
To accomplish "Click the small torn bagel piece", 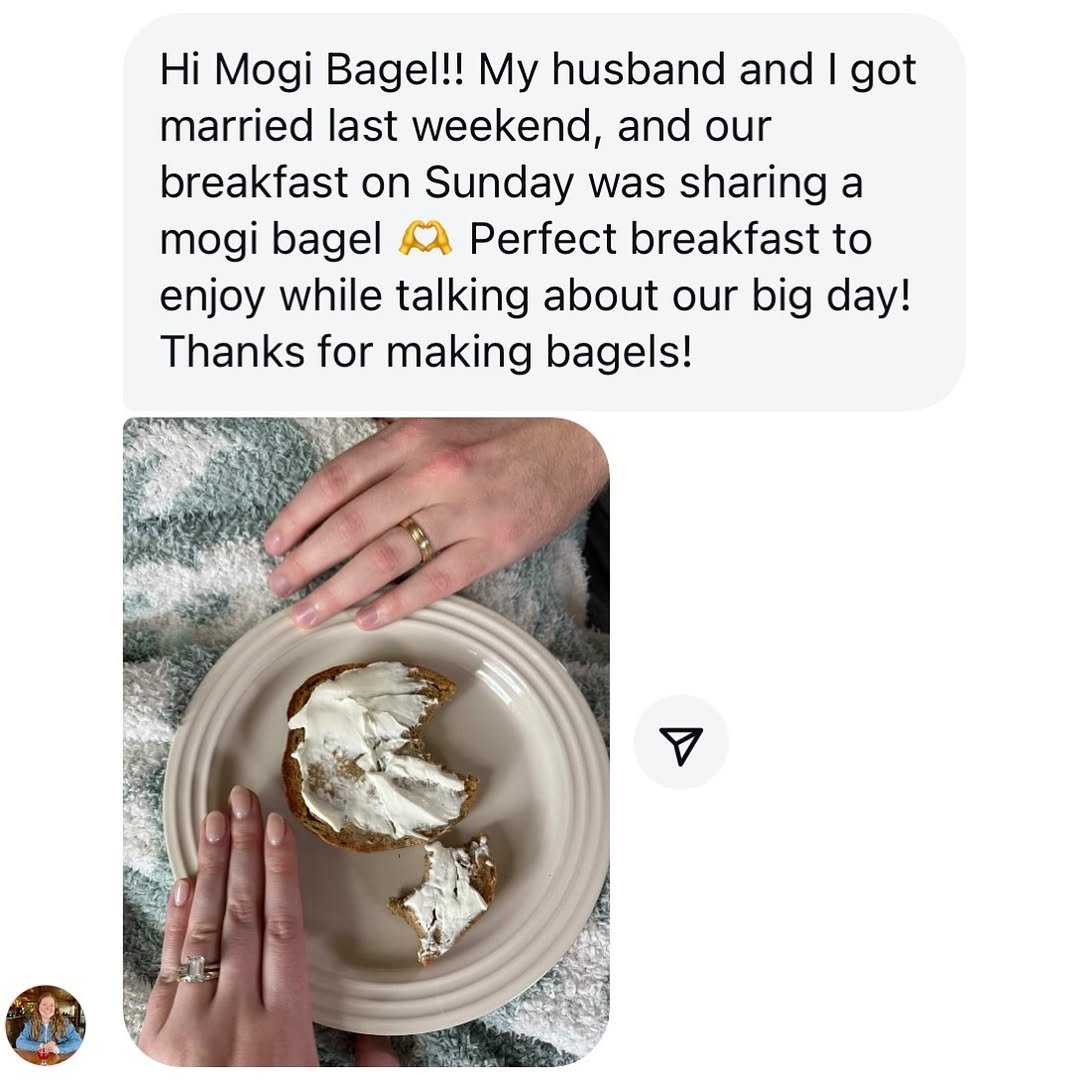I will click(x=445, y=899).
